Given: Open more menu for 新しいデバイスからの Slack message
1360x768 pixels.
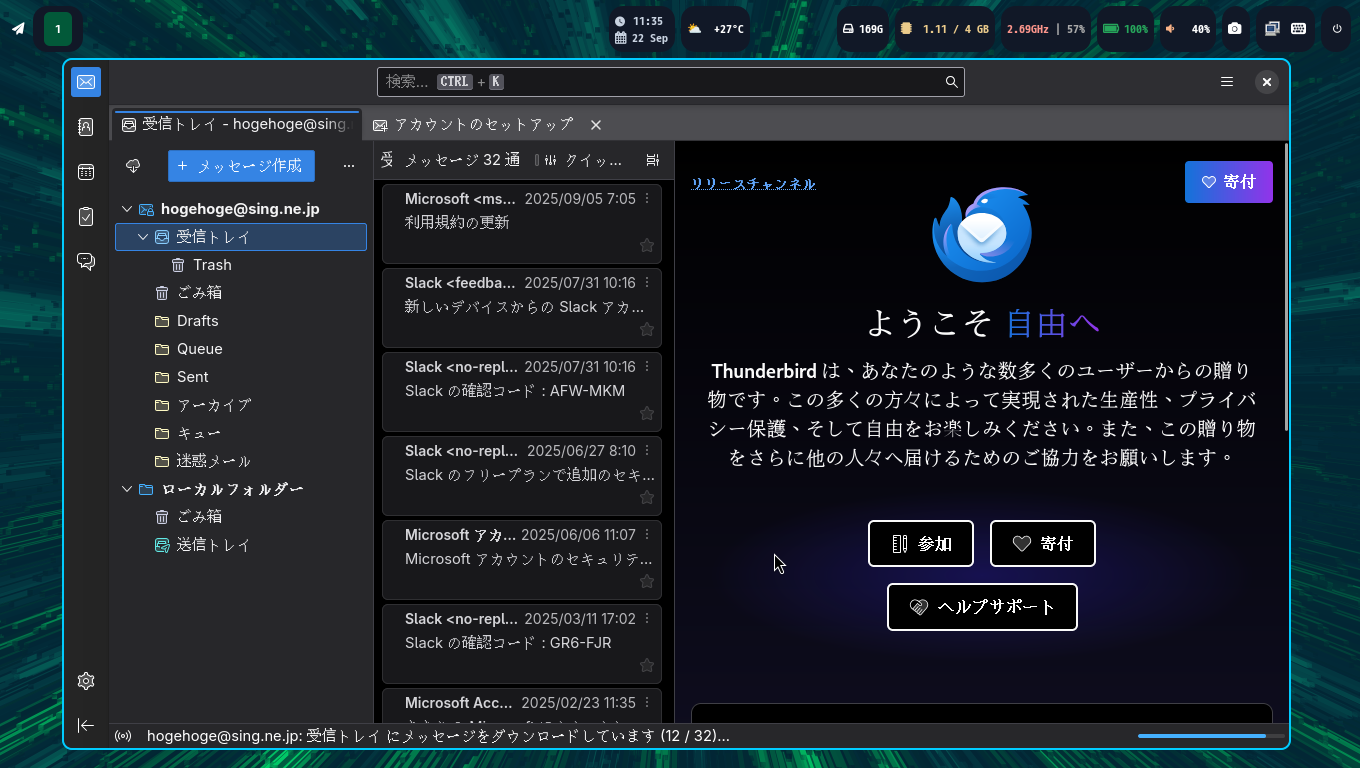Looking at the screenshot, I should [647, 283].
